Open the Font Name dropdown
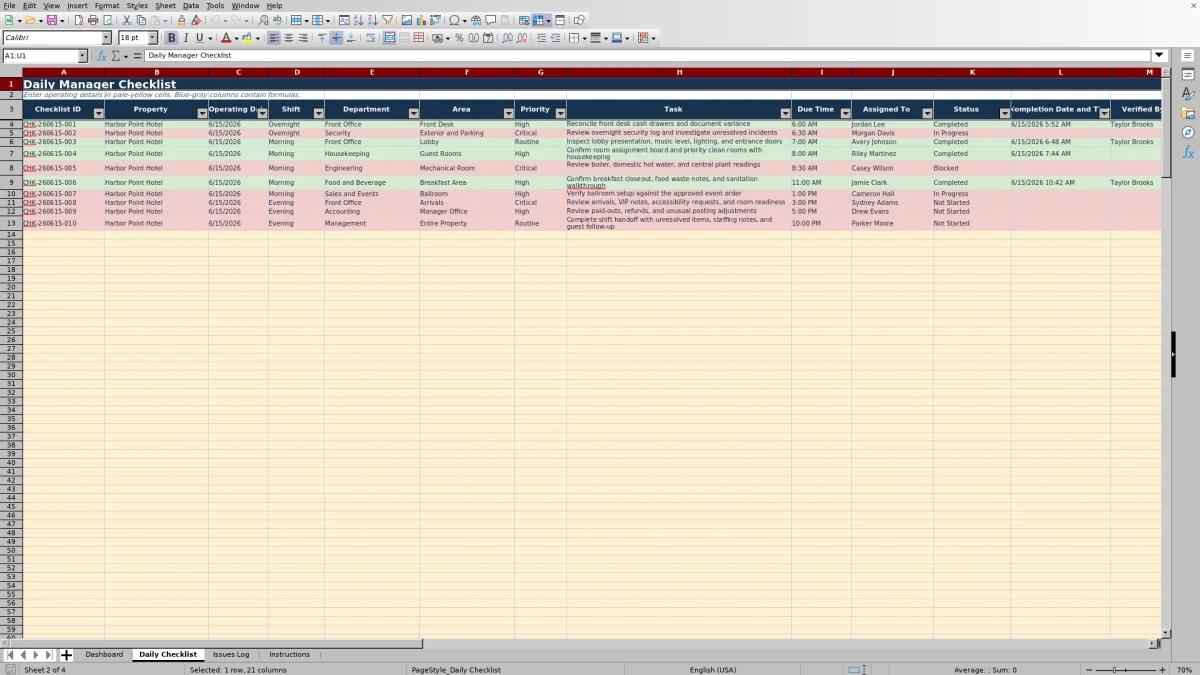The image size is (1200, 675). click(x=107, y=38)
